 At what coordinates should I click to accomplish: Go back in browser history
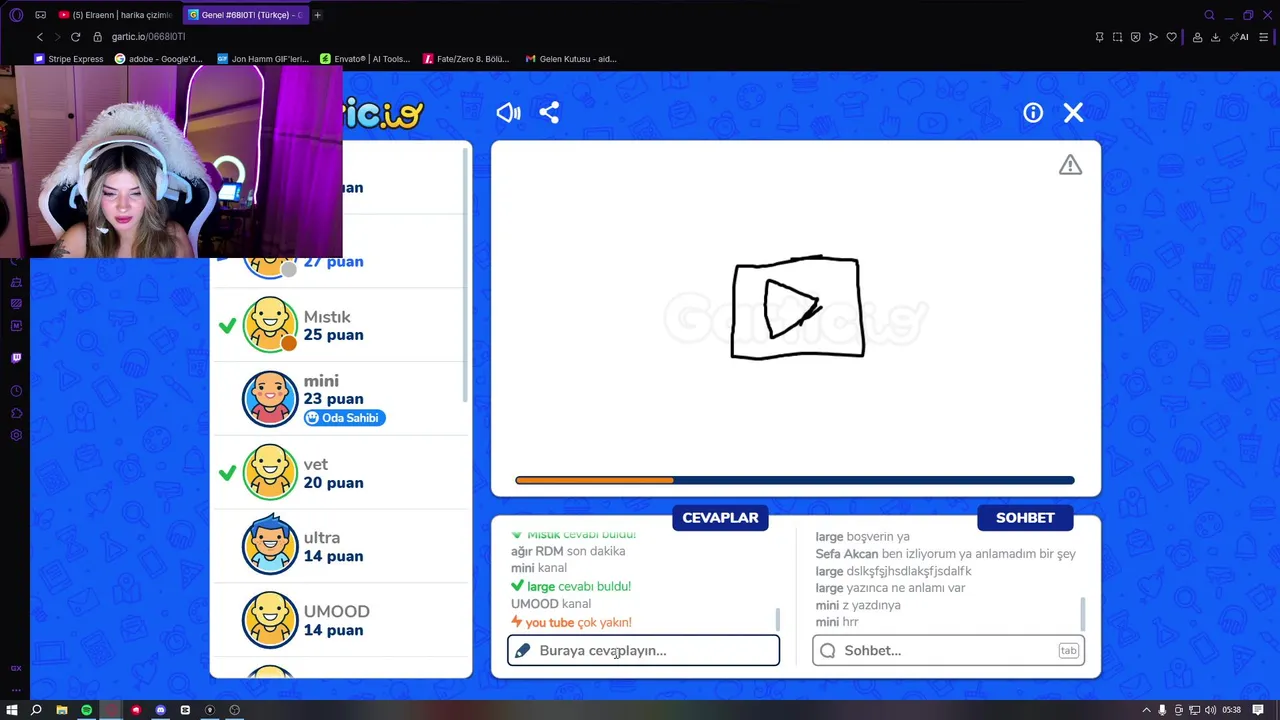click(40, 37)
